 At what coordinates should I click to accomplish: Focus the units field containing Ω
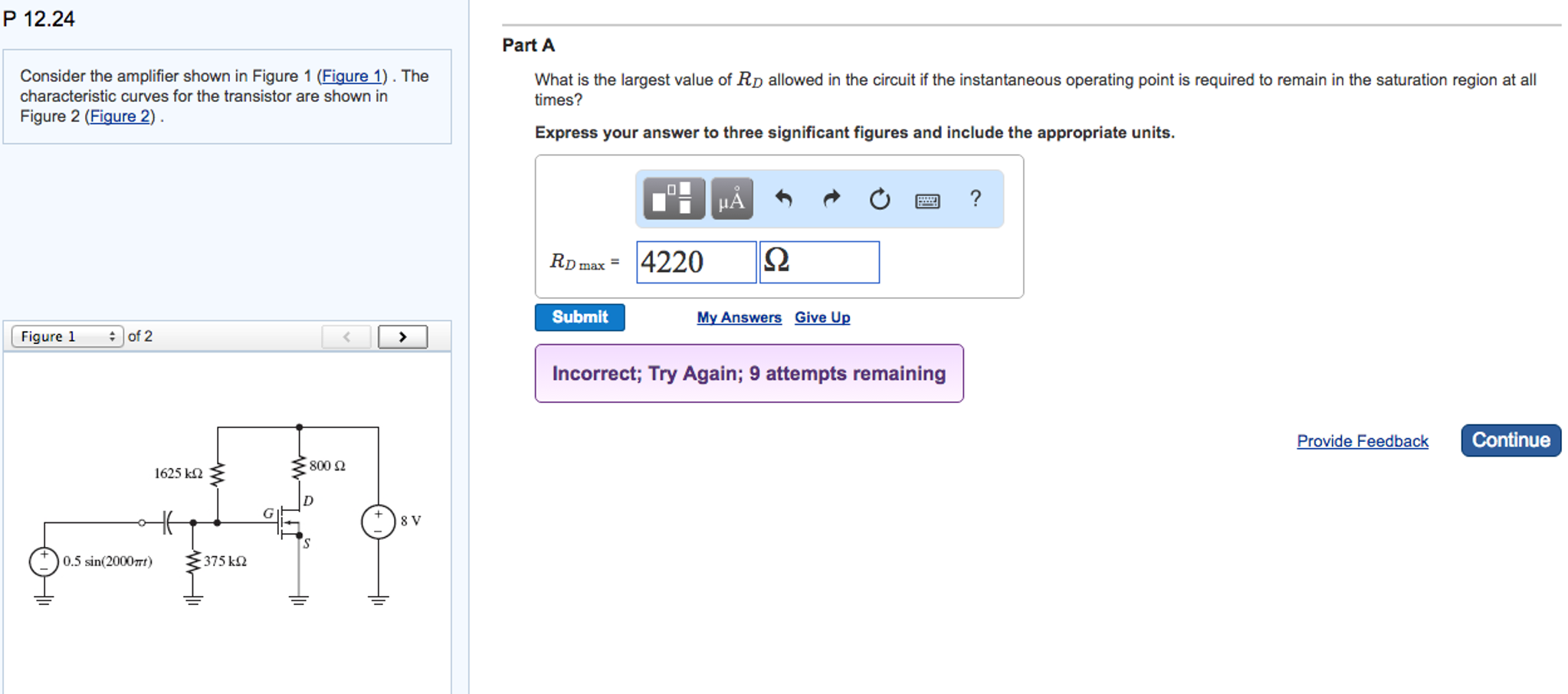(x=819, y=262)
